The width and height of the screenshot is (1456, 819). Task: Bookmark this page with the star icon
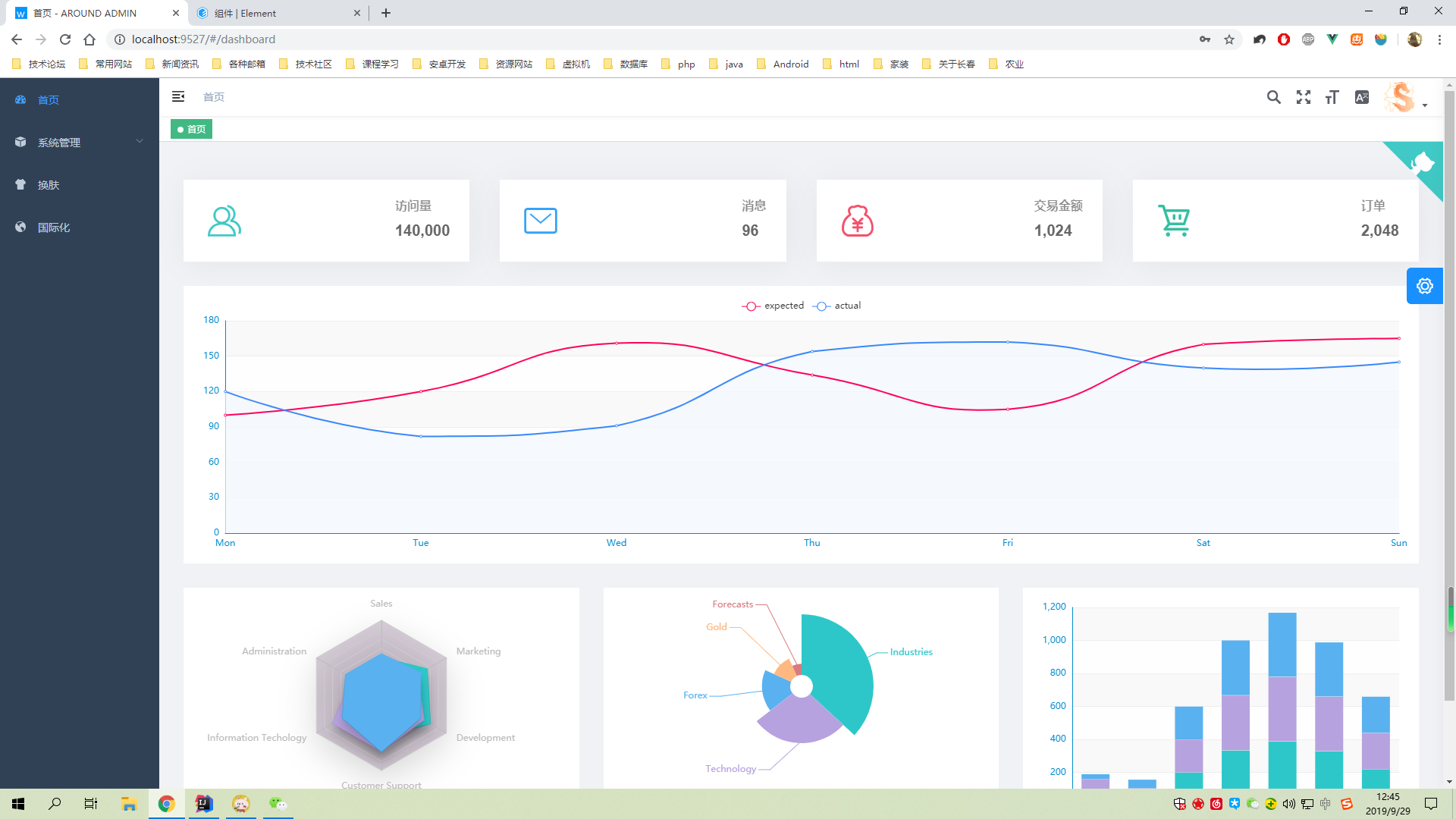point(1229,39)
